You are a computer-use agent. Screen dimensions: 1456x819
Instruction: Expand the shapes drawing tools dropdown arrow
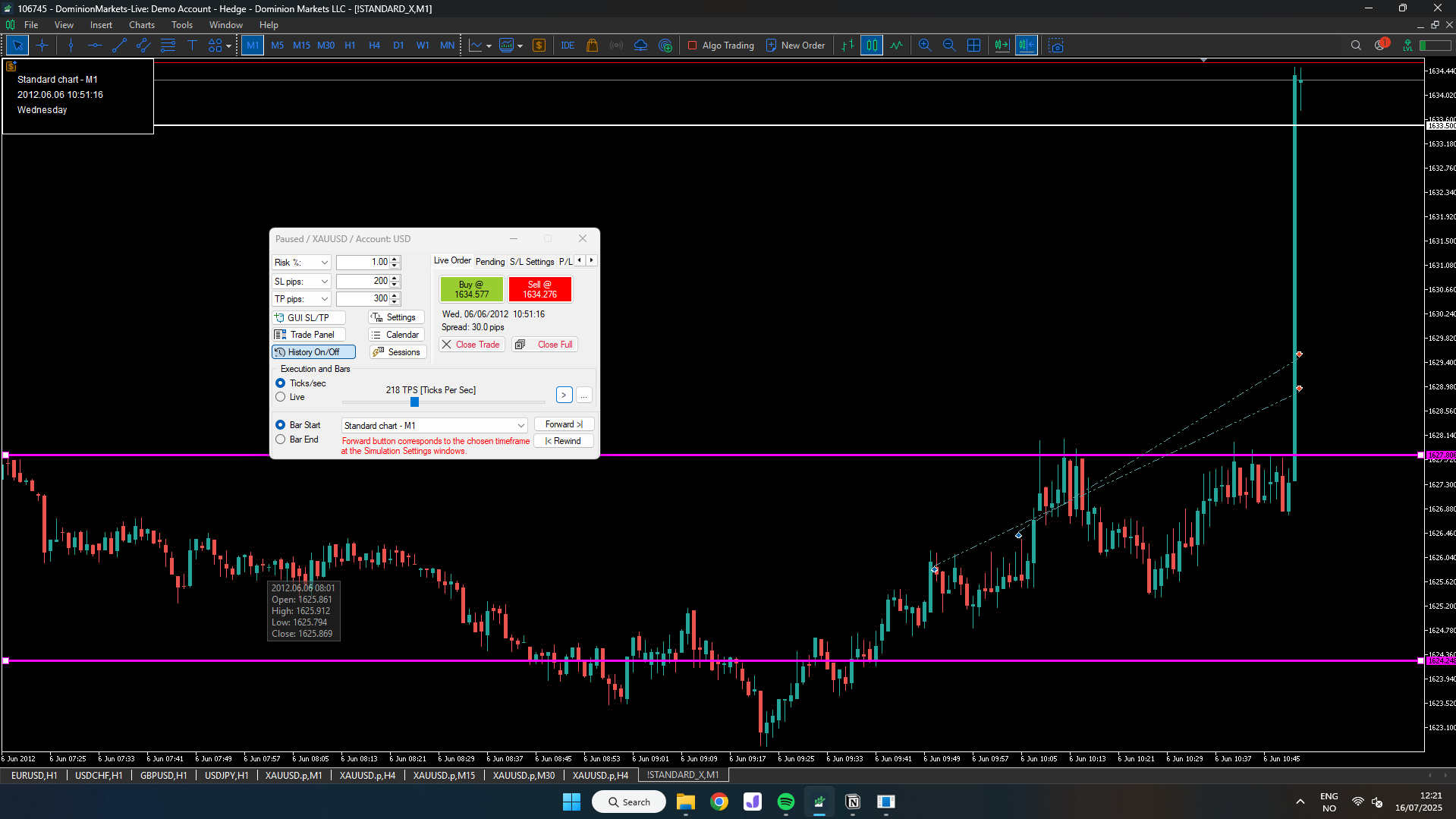click(228, 46)
